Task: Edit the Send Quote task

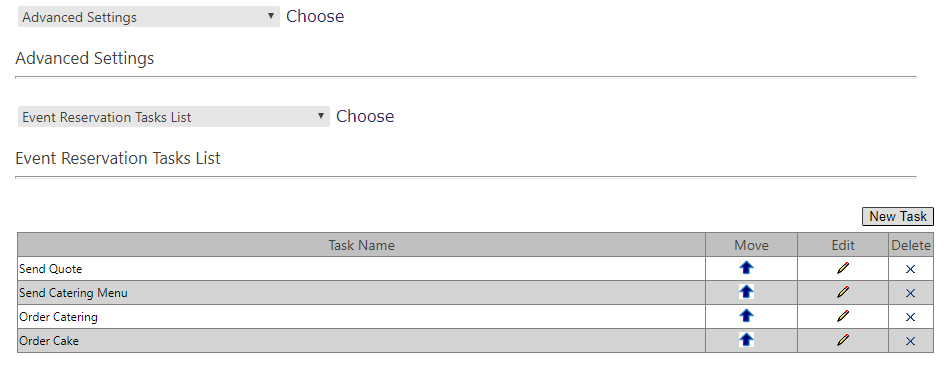Action: 842,268
